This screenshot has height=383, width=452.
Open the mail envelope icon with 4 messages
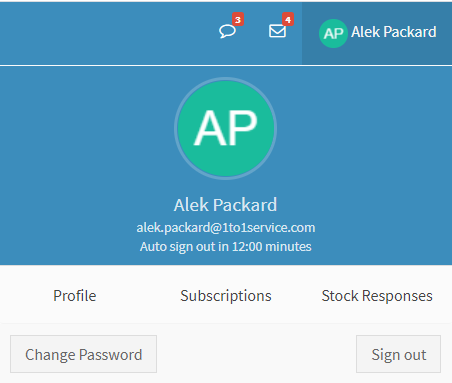[277, 31]
